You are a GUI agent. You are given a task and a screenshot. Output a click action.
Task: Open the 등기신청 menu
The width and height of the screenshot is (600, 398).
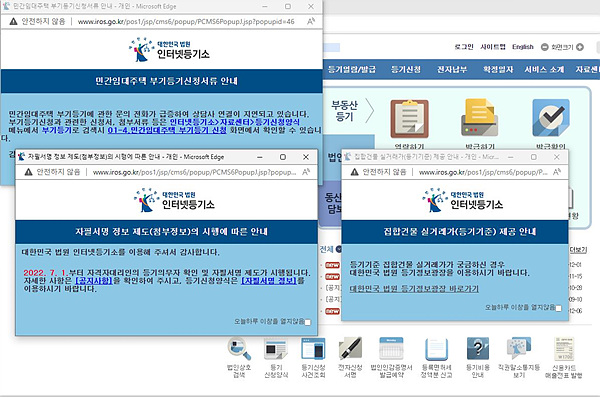pyautogui.click(x=406, y=70)
